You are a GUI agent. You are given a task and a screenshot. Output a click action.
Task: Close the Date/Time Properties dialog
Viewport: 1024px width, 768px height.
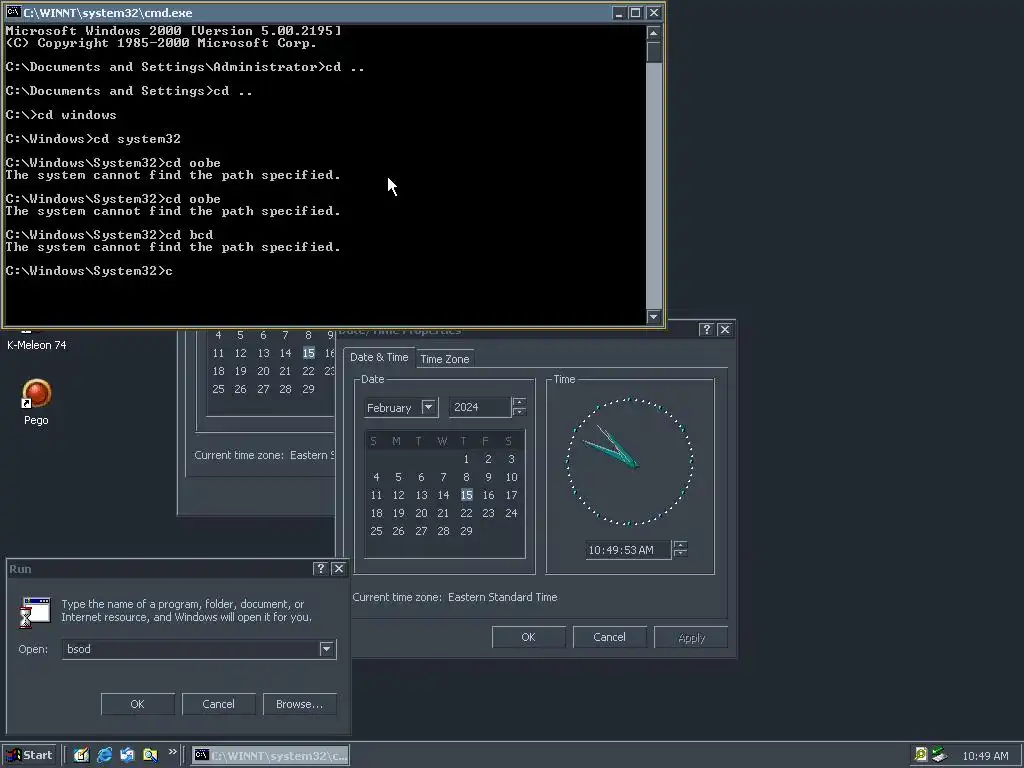[x=725, y=330]
